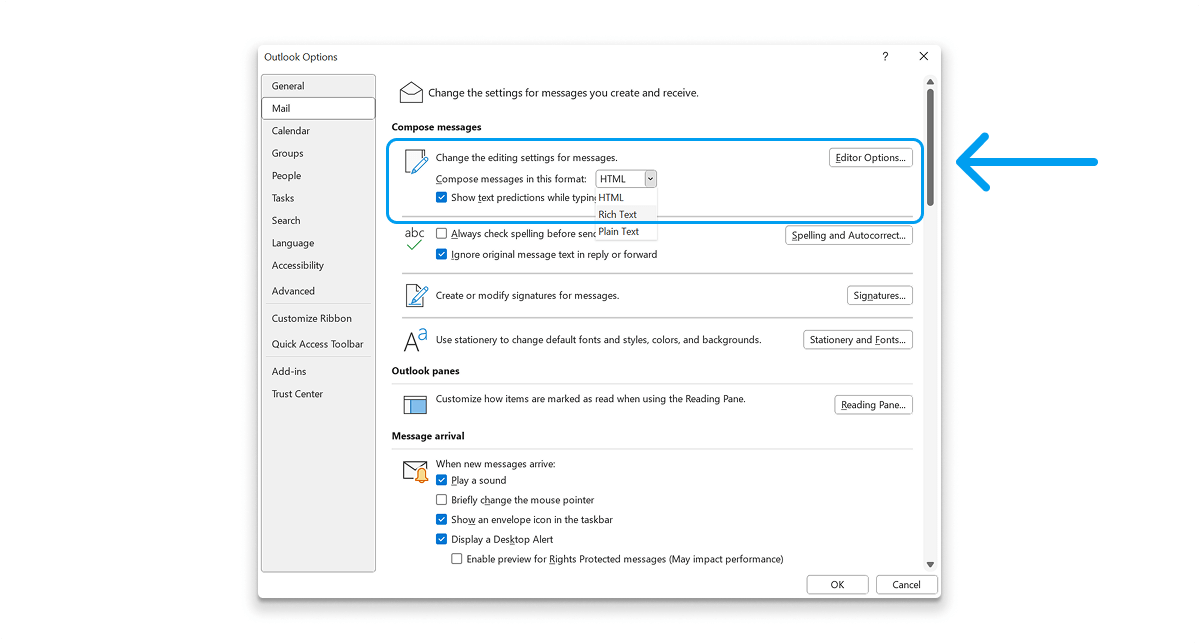Click the stationery Aa fonts icon
Screen dimensions: 1200x644
[x=414, y=340]
